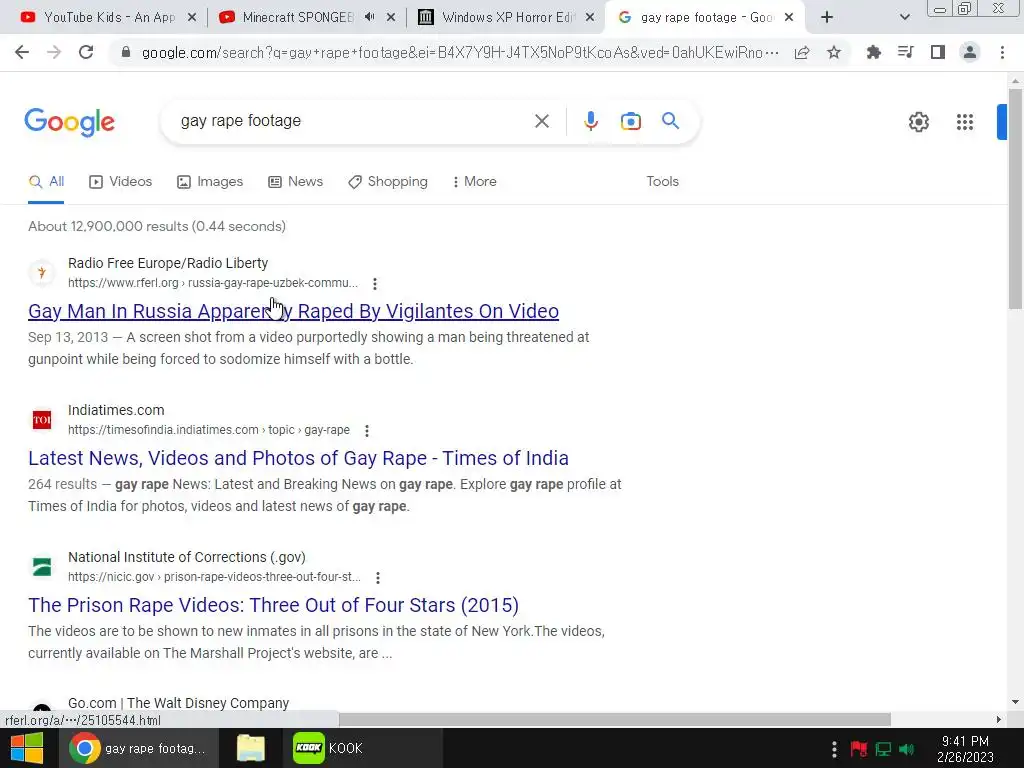Start voice search with the microphone
This screenshot has width=1024, height=768.
590,121
